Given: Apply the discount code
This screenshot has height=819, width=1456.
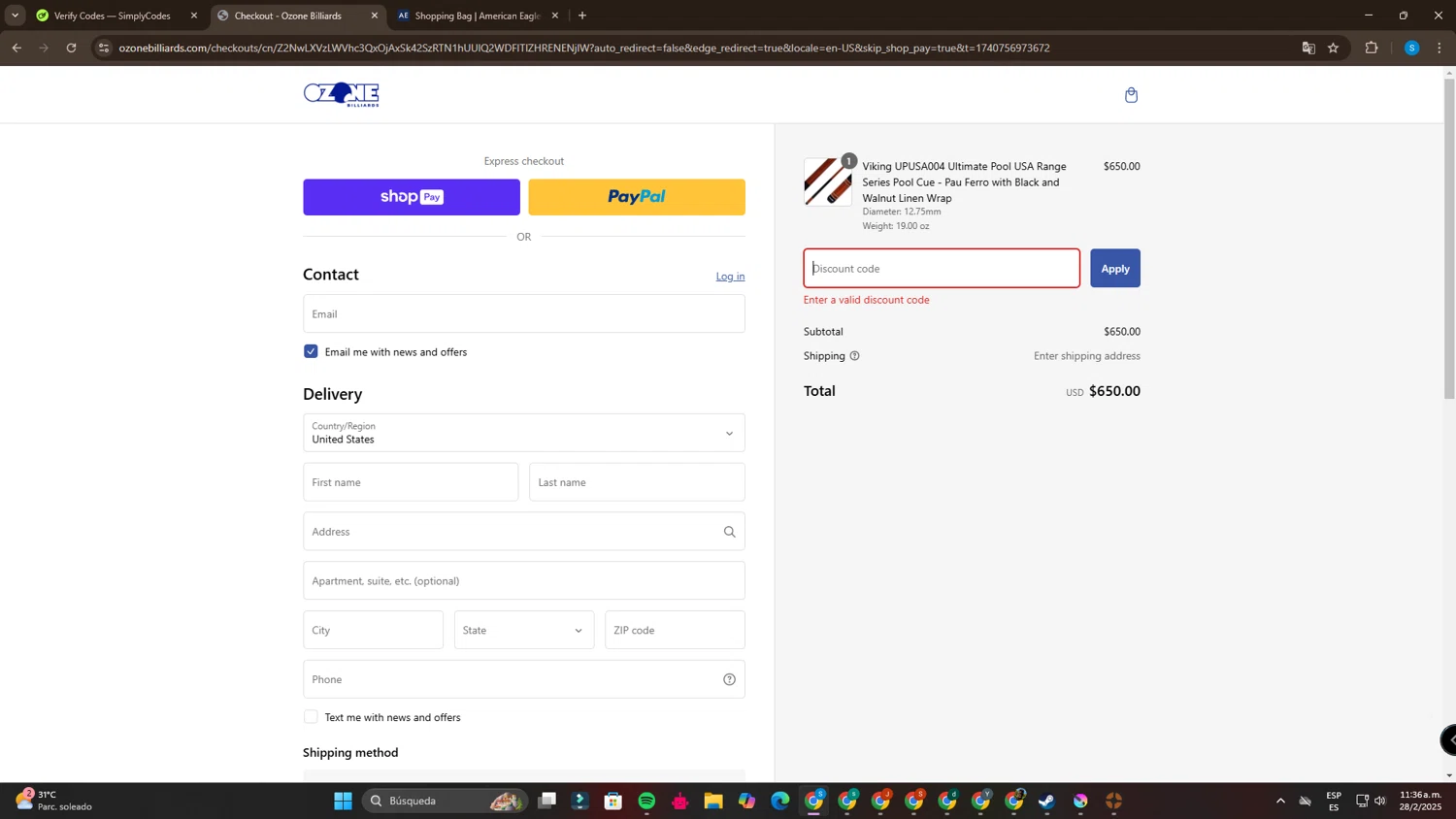Looking at the screenshot, I should [1115, 268].
